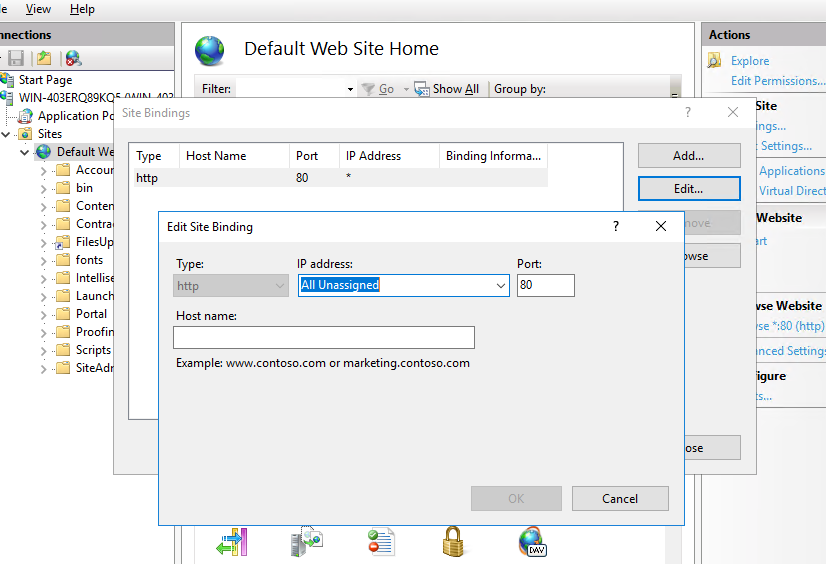Open the Help menu
This screenshot has width=826, height=564.
(x=82, y=9)
